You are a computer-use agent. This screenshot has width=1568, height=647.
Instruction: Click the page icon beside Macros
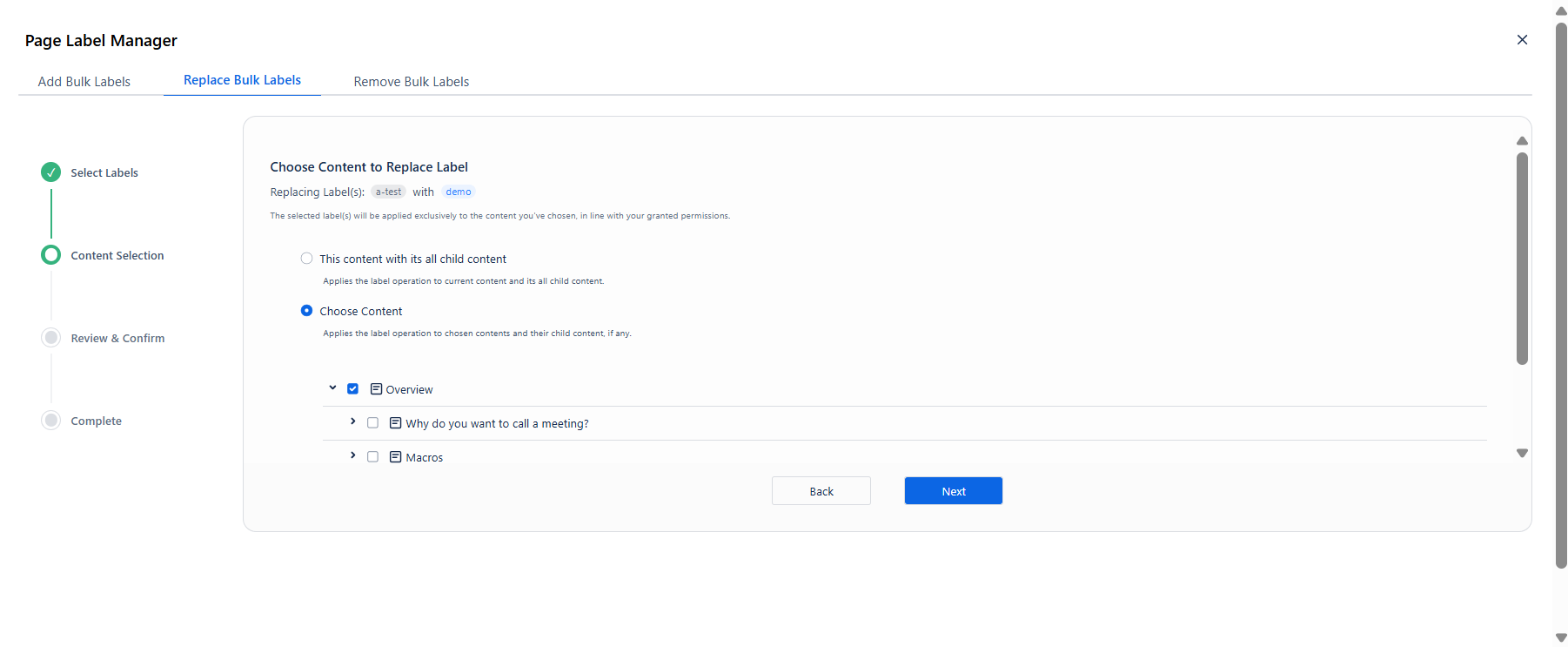(395, 457)
